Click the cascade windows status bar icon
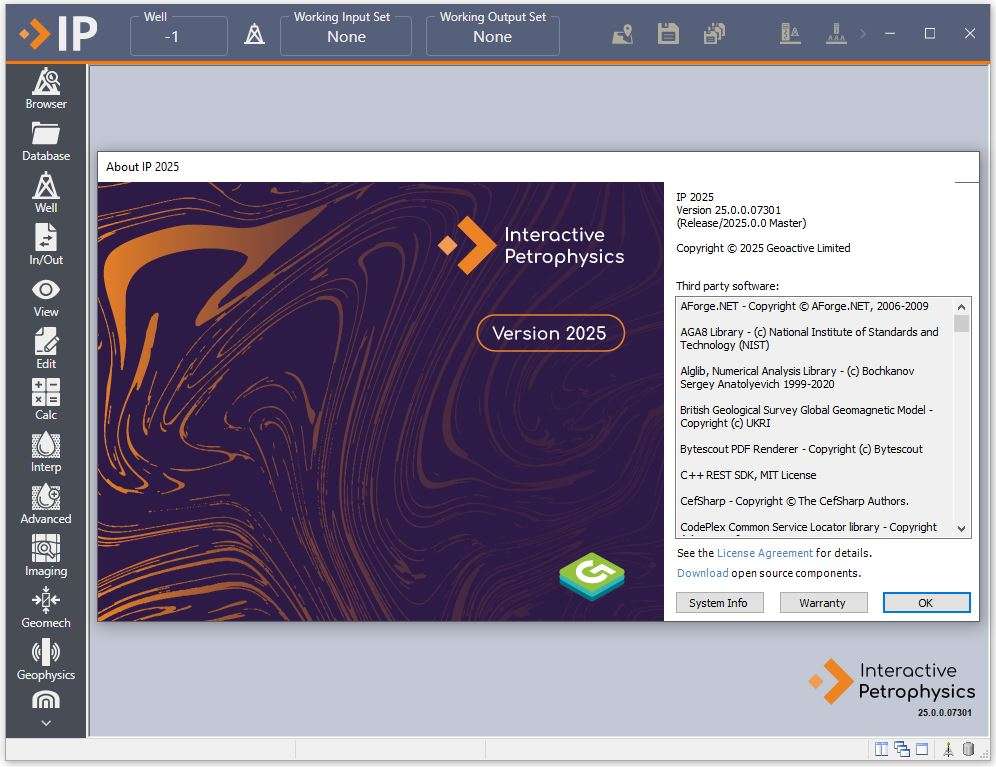 pyautogui.click(x=902, y=749)
